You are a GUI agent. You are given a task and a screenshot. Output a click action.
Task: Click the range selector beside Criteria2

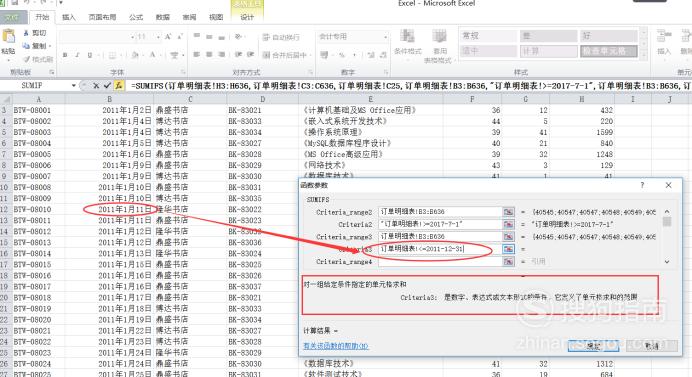point(508,224)
